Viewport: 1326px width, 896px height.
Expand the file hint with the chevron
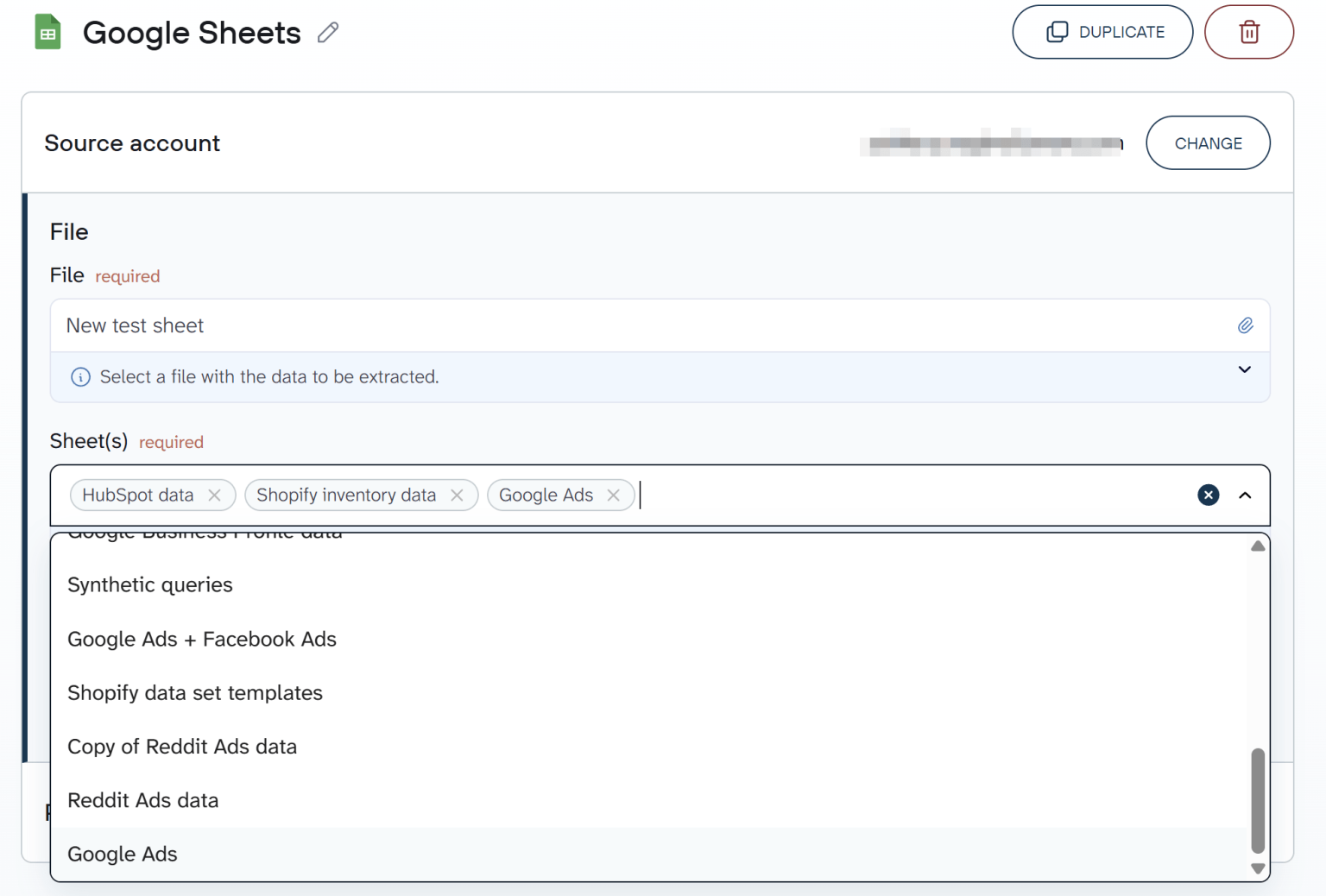1244,369
